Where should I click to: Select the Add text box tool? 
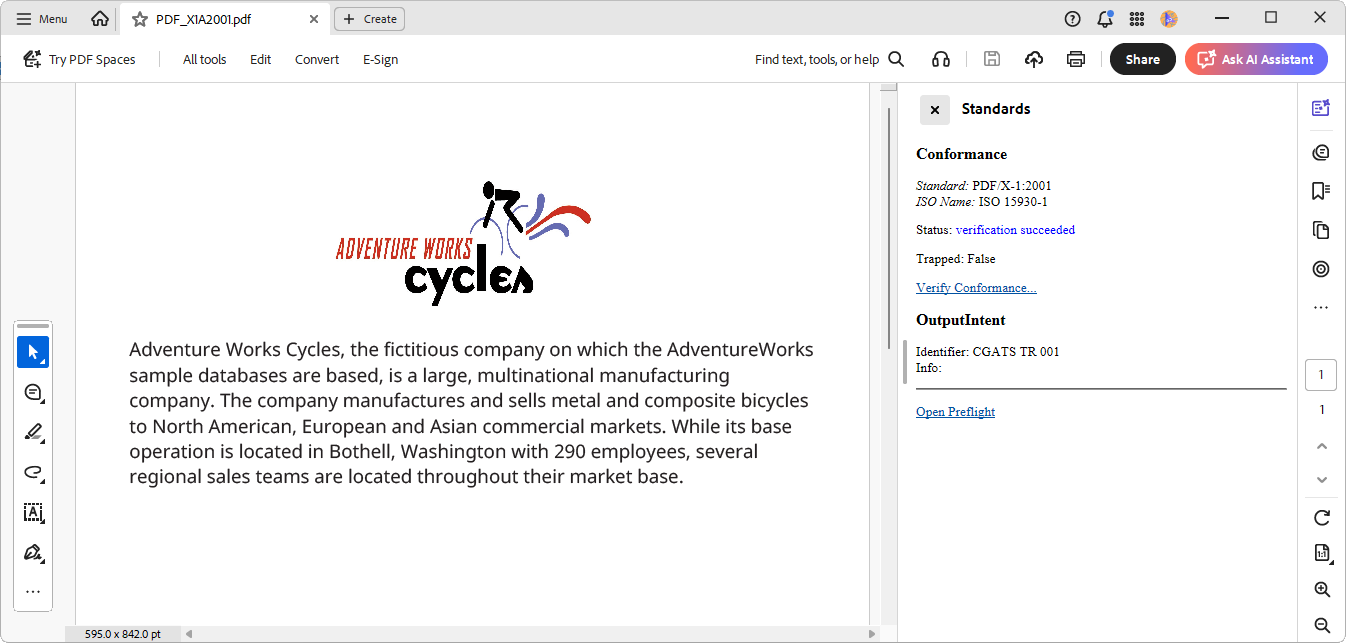33,513
